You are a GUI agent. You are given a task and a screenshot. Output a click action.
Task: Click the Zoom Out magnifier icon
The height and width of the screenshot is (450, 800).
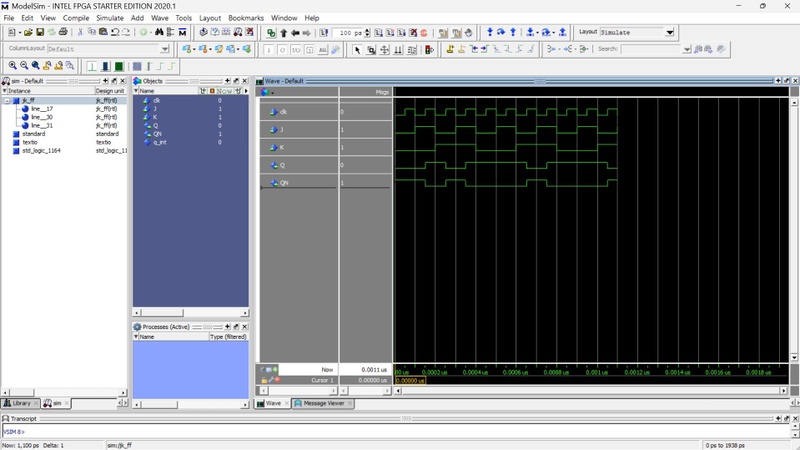tap(24, 66)
